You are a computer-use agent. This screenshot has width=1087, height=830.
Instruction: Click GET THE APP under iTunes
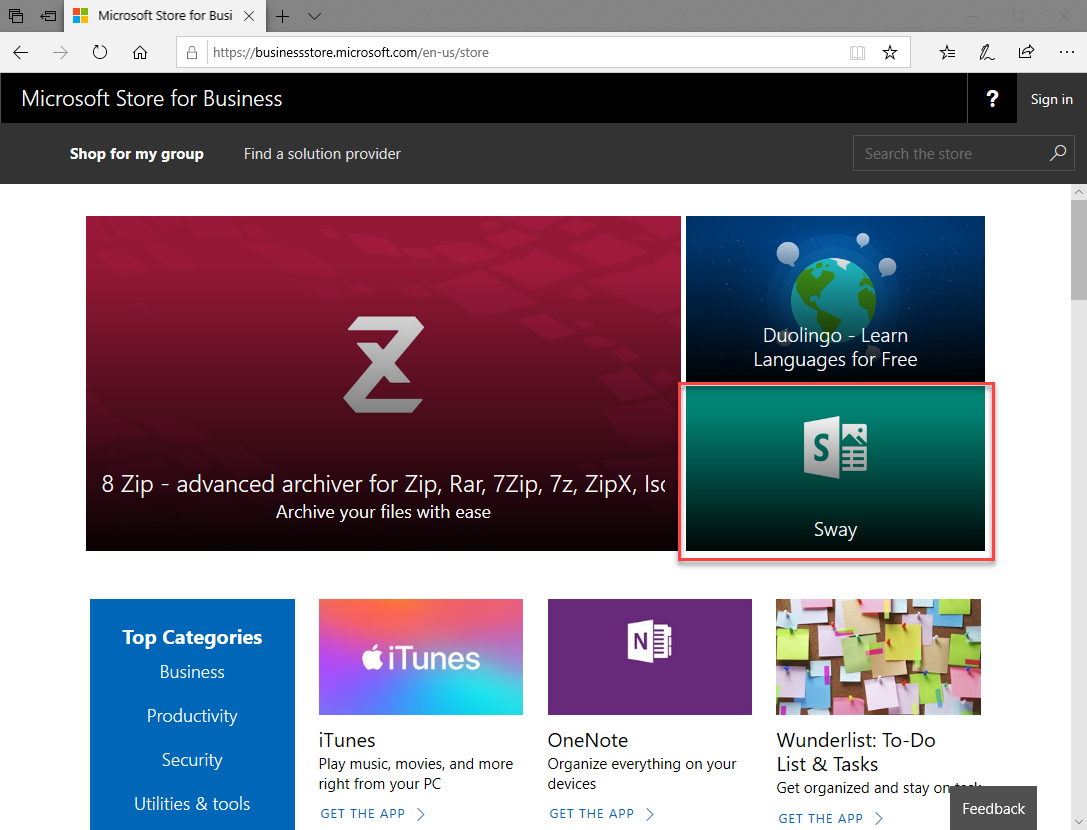pyautogui.click(x=372, y=813)
